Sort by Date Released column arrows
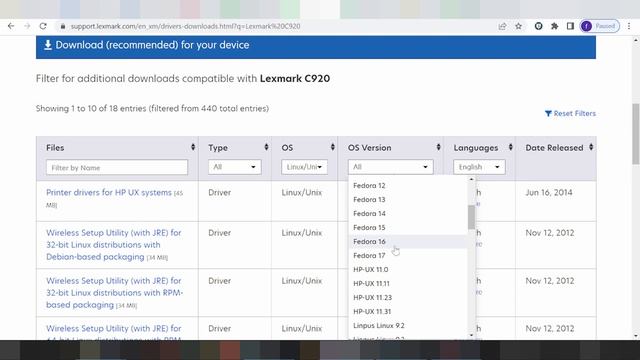The height and width of the screenshot is (360, 640). 591,147
